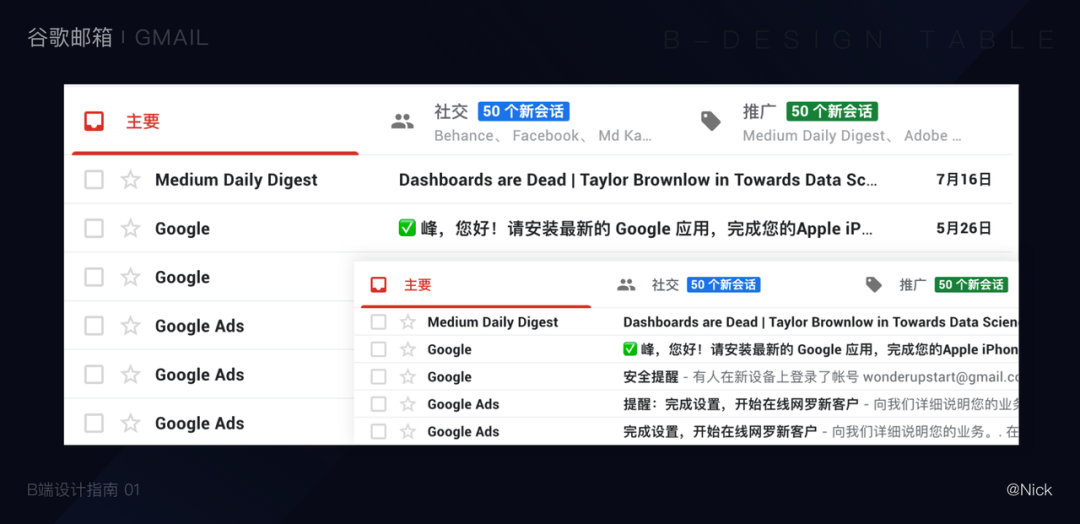Click sender 'Medium Daily Digest' in larger panel
This screenshot has height=524, width=1080.
tap(236, 180)
